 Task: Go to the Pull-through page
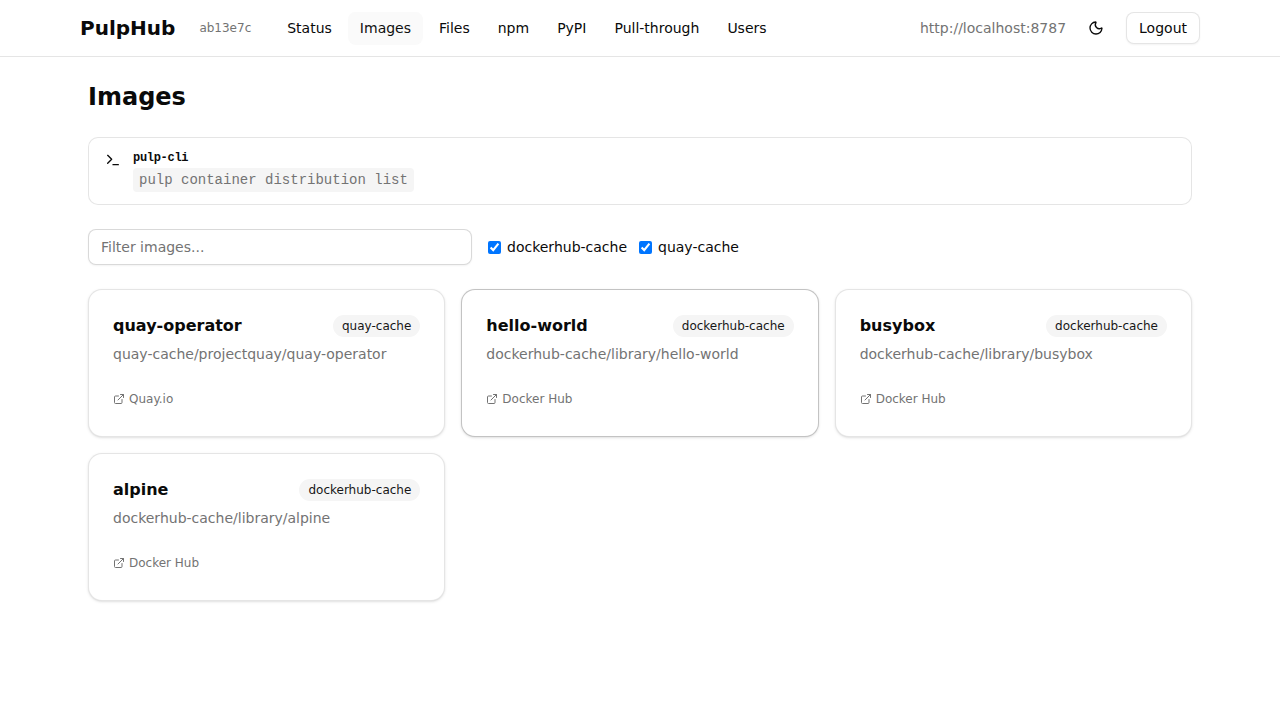coord(656,28)
